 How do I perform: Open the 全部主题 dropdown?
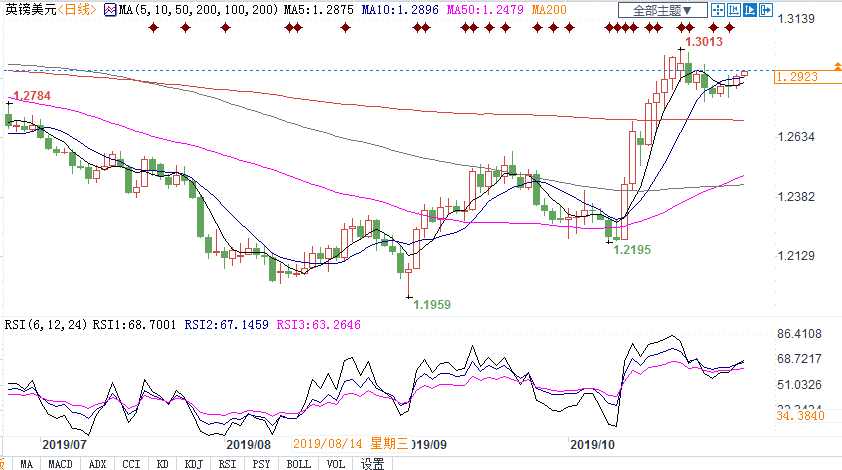655,10
